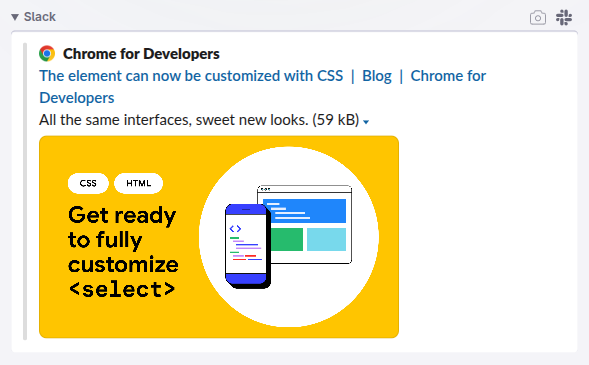Click the green block in browser illustration
Image resolution: width=589 pixels, height=365 pixels.
(287, 239)
